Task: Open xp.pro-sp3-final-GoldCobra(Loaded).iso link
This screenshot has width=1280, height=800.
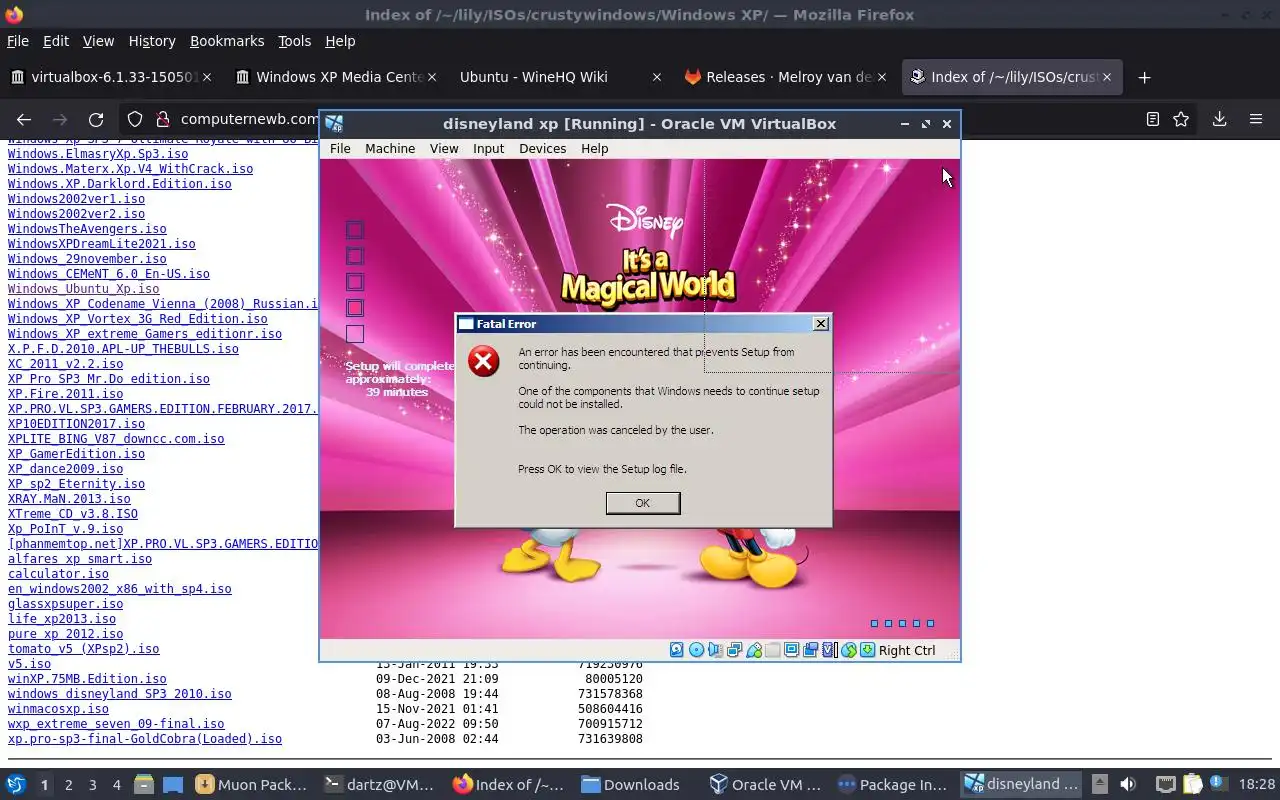Action: pos(145,739)
